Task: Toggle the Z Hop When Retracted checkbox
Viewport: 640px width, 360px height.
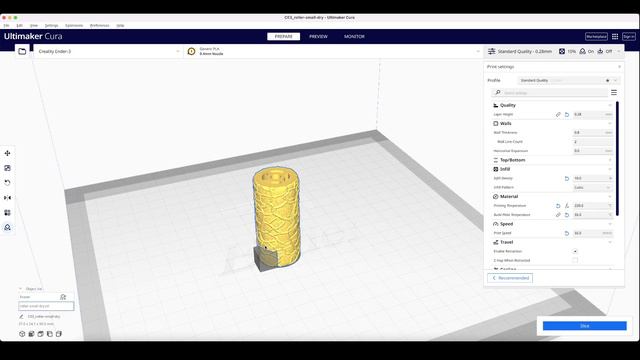Action: 575,260
